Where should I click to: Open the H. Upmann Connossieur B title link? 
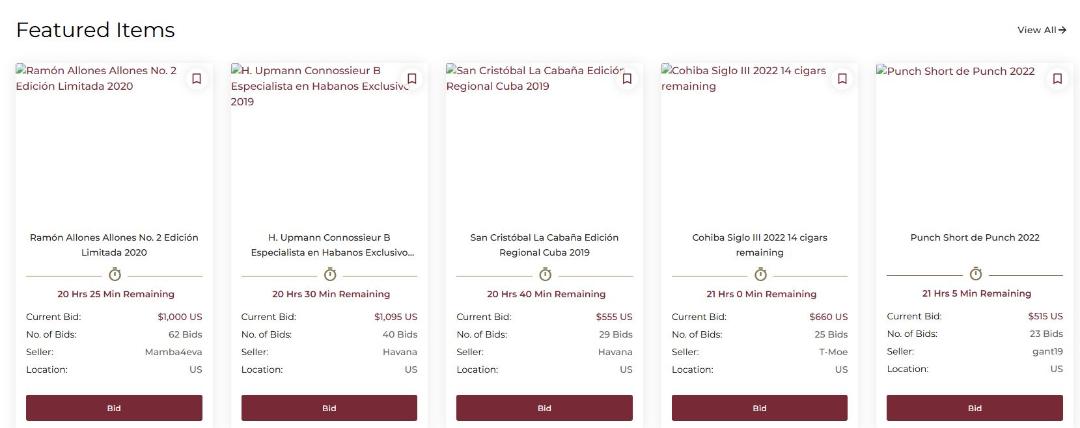tap(329, 245)
